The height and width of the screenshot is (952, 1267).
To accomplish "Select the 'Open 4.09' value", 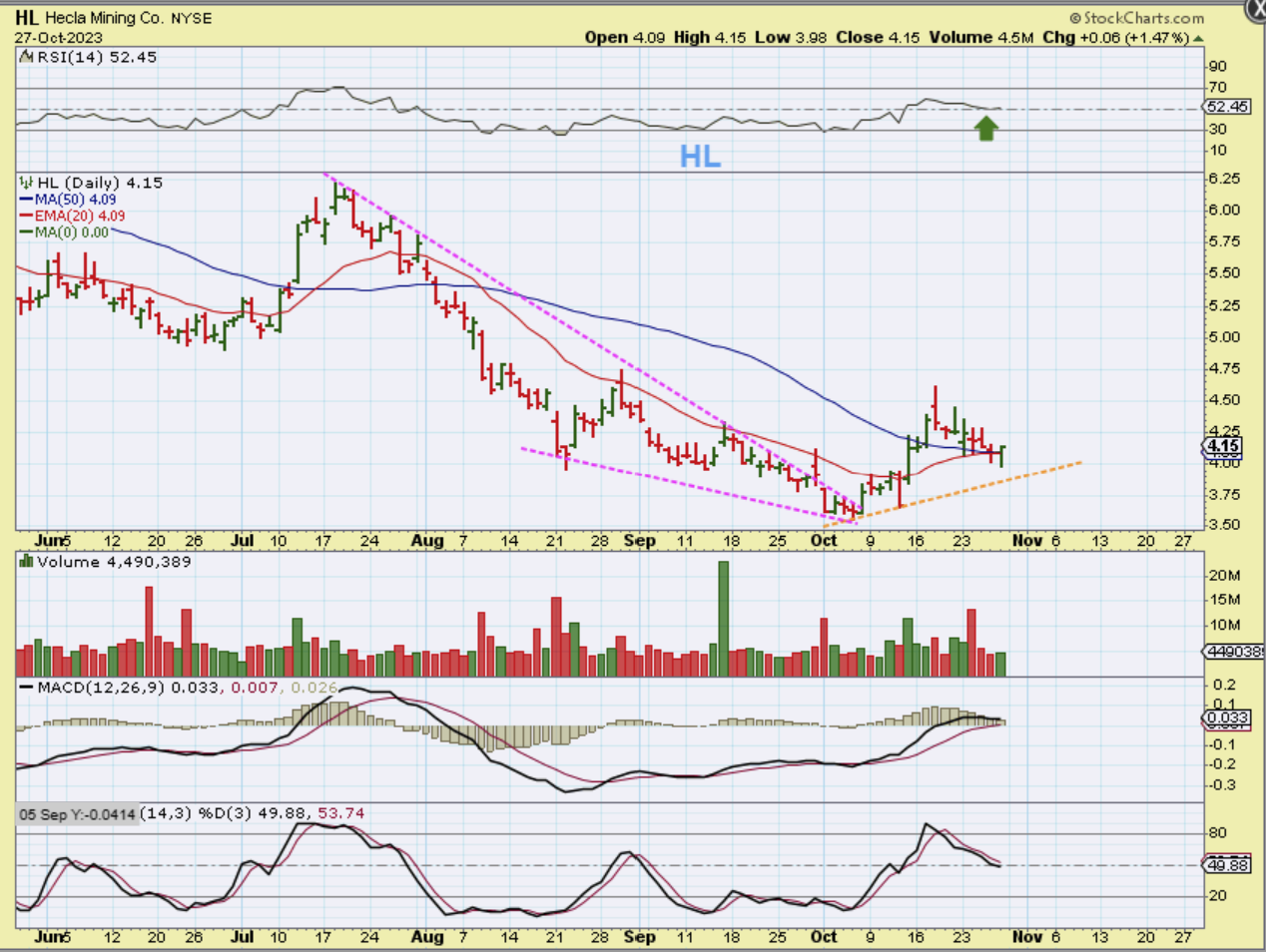I will click(625, 37).
